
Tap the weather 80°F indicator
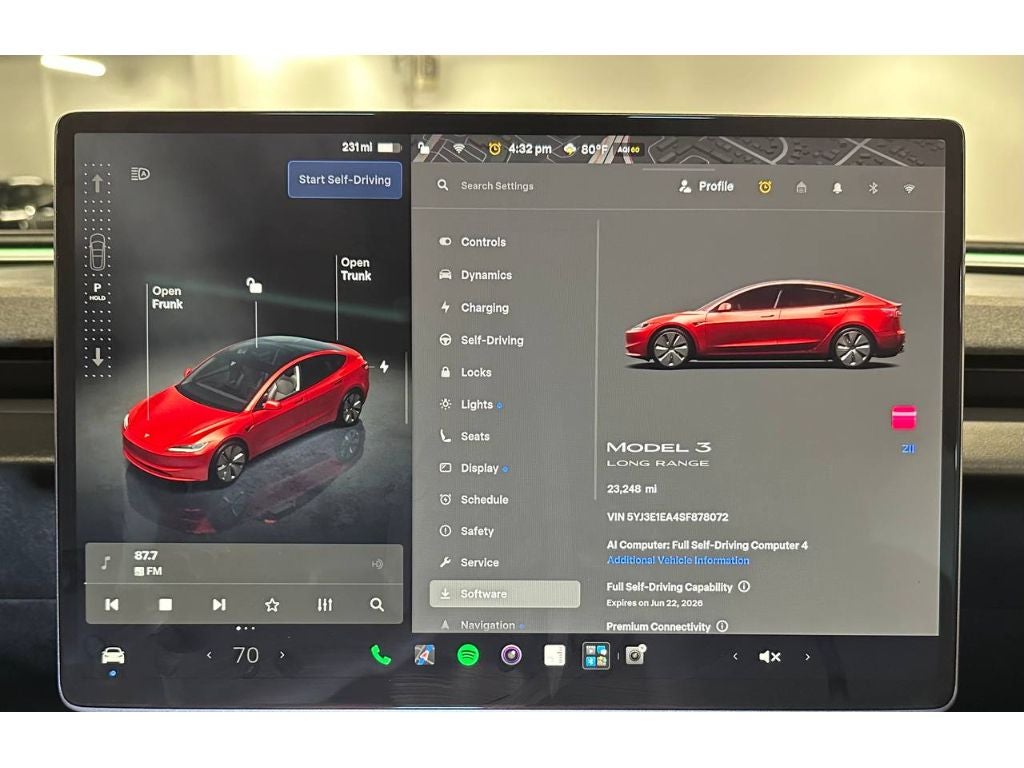[586, 150]
